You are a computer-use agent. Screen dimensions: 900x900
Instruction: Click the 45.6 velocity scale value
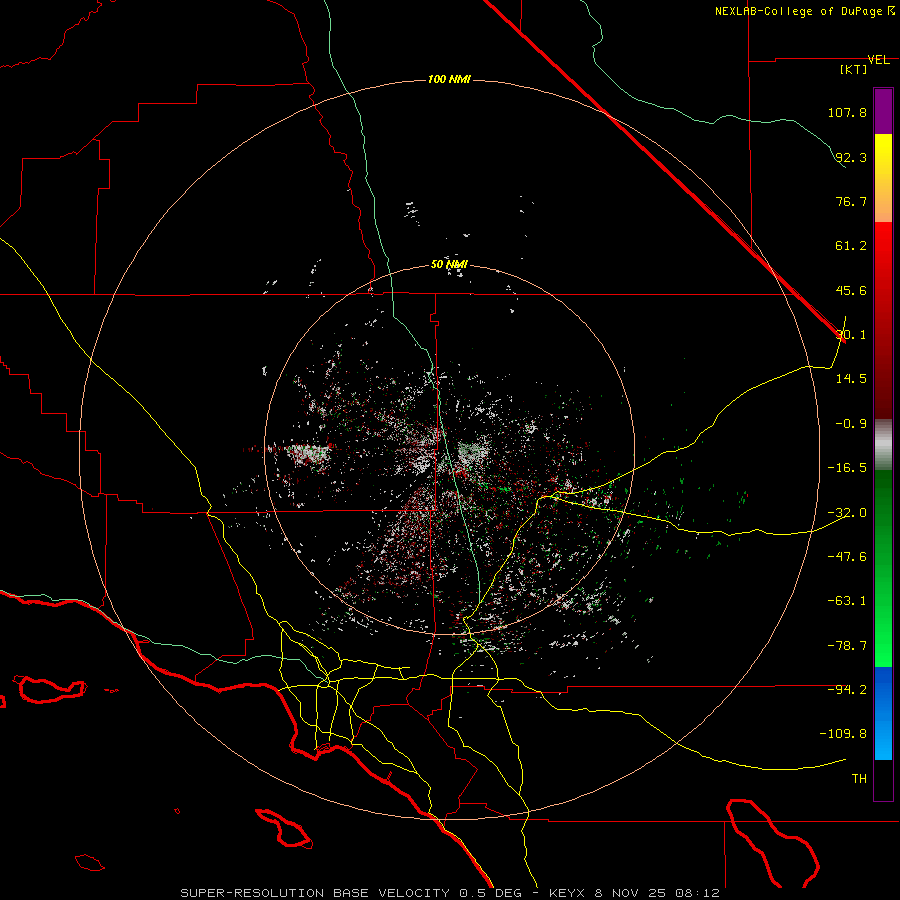pos(851,290)
